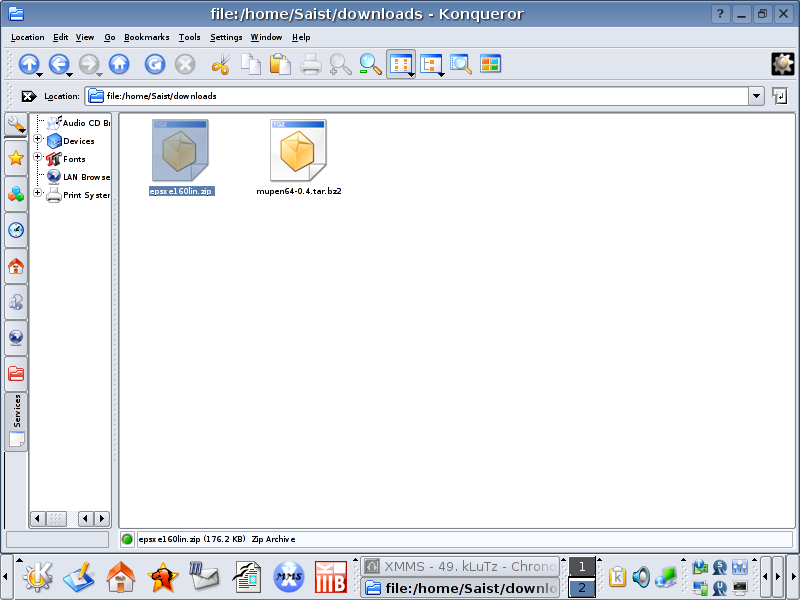Expand the Fonts tree node
The height and width of the screenshot is (600, 800).
click(38, 158)
